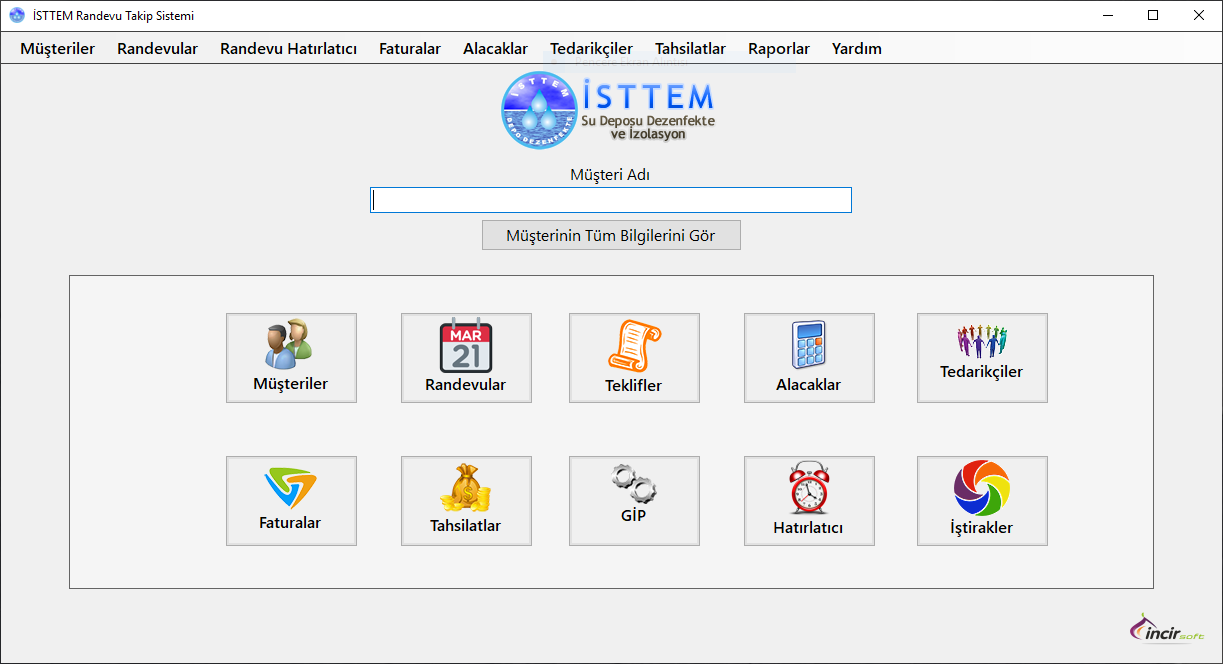Click the app icon in title bar

17,15
